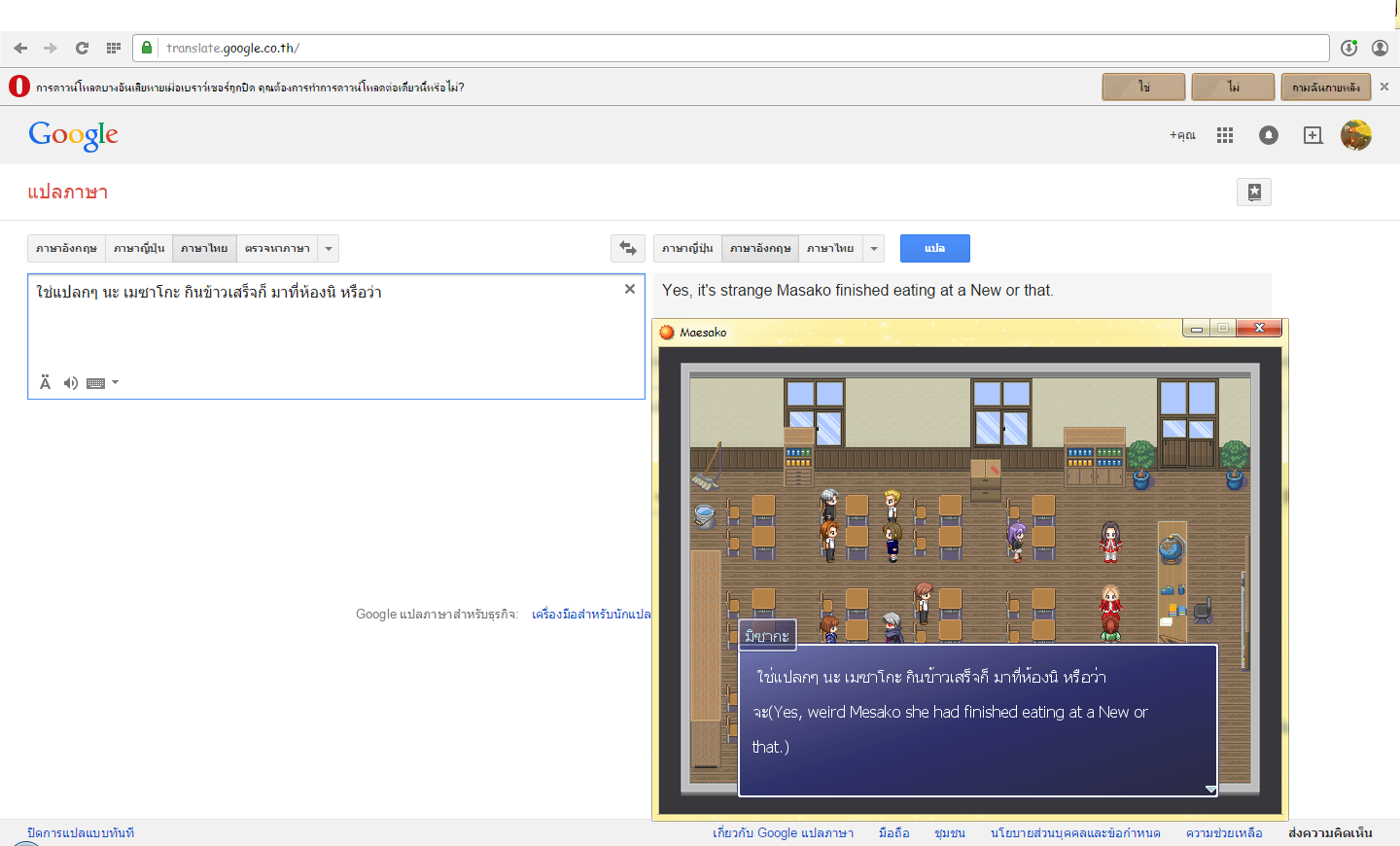
Task: Minimize the Maesako game window
Action: pyautogui.click(x=1197, y=329)
